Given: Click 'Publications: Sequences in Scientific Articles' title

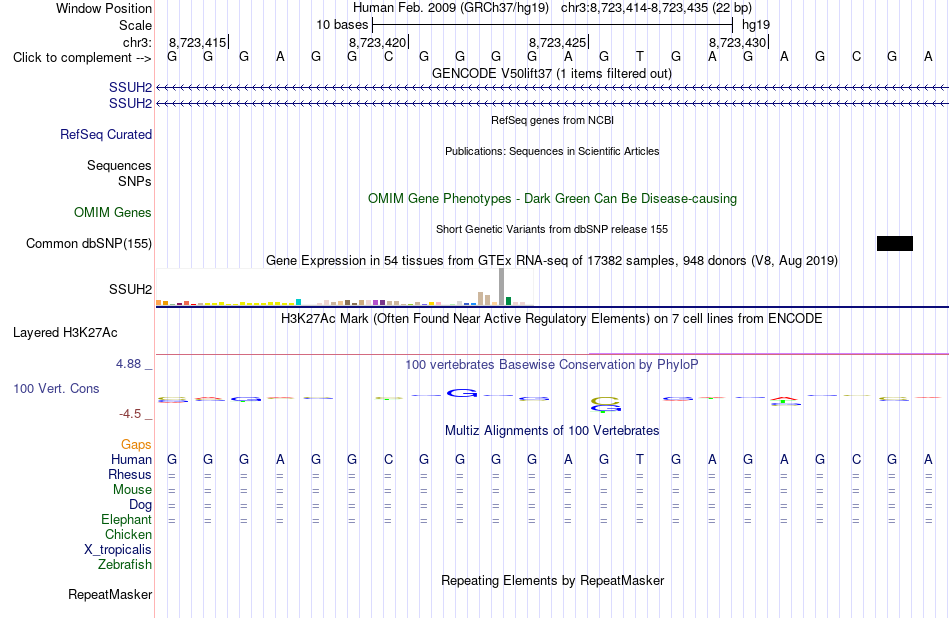Looking at the screenshot, I should [x=552, y=151].
